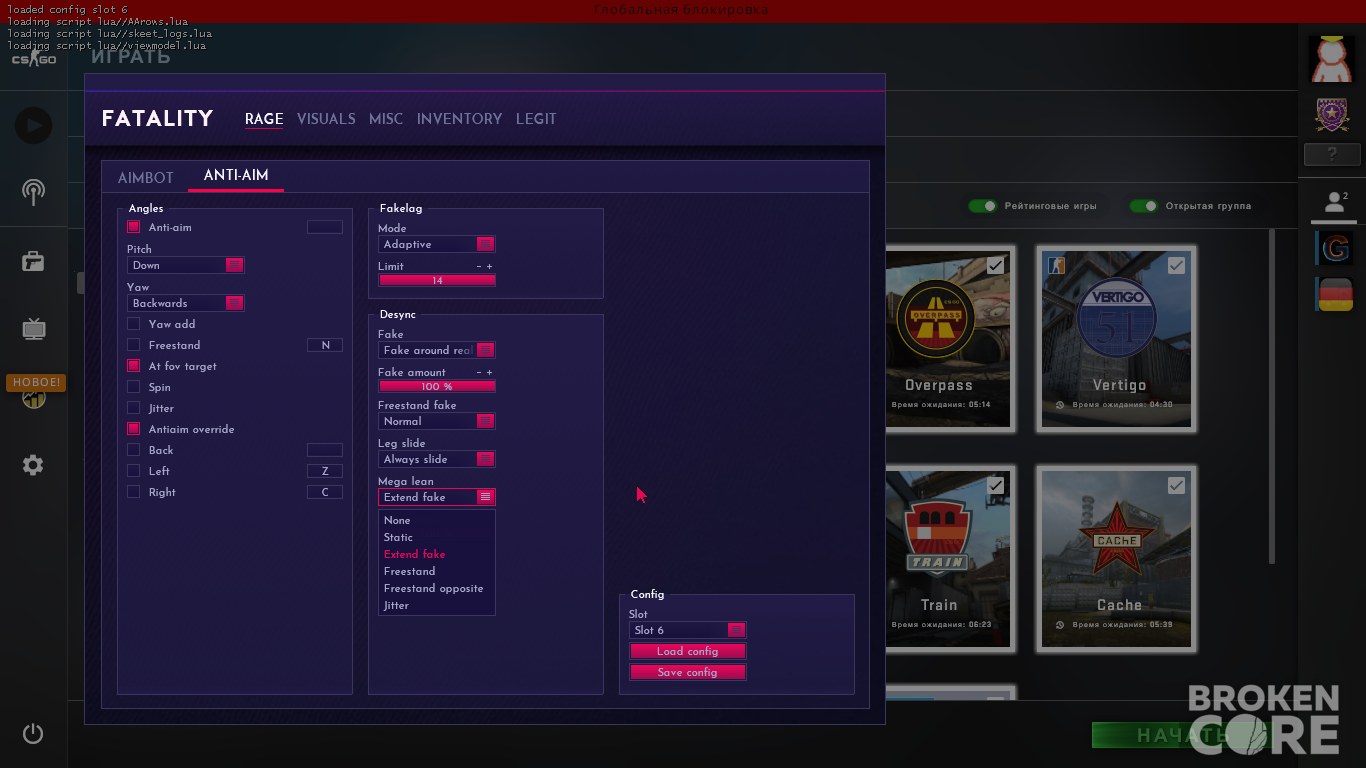Choose Static in the Mega lean list
Screen dimensions: 1366x768
398,537
